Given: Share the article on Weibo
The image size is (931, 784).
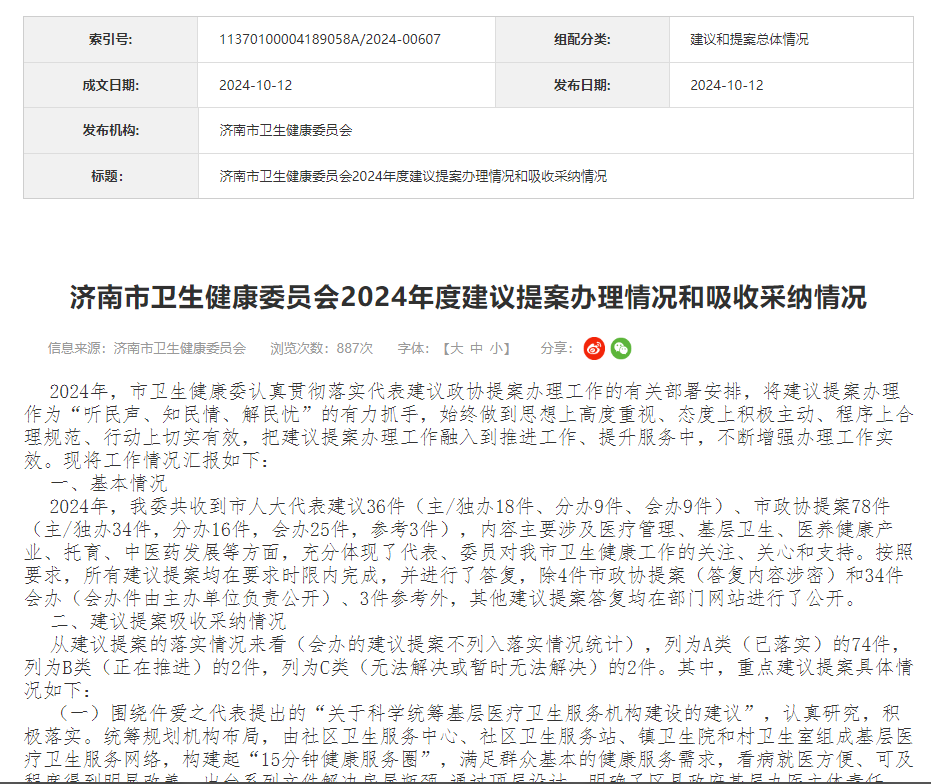Looking at the screenshot, I should [x=595, y=348].
